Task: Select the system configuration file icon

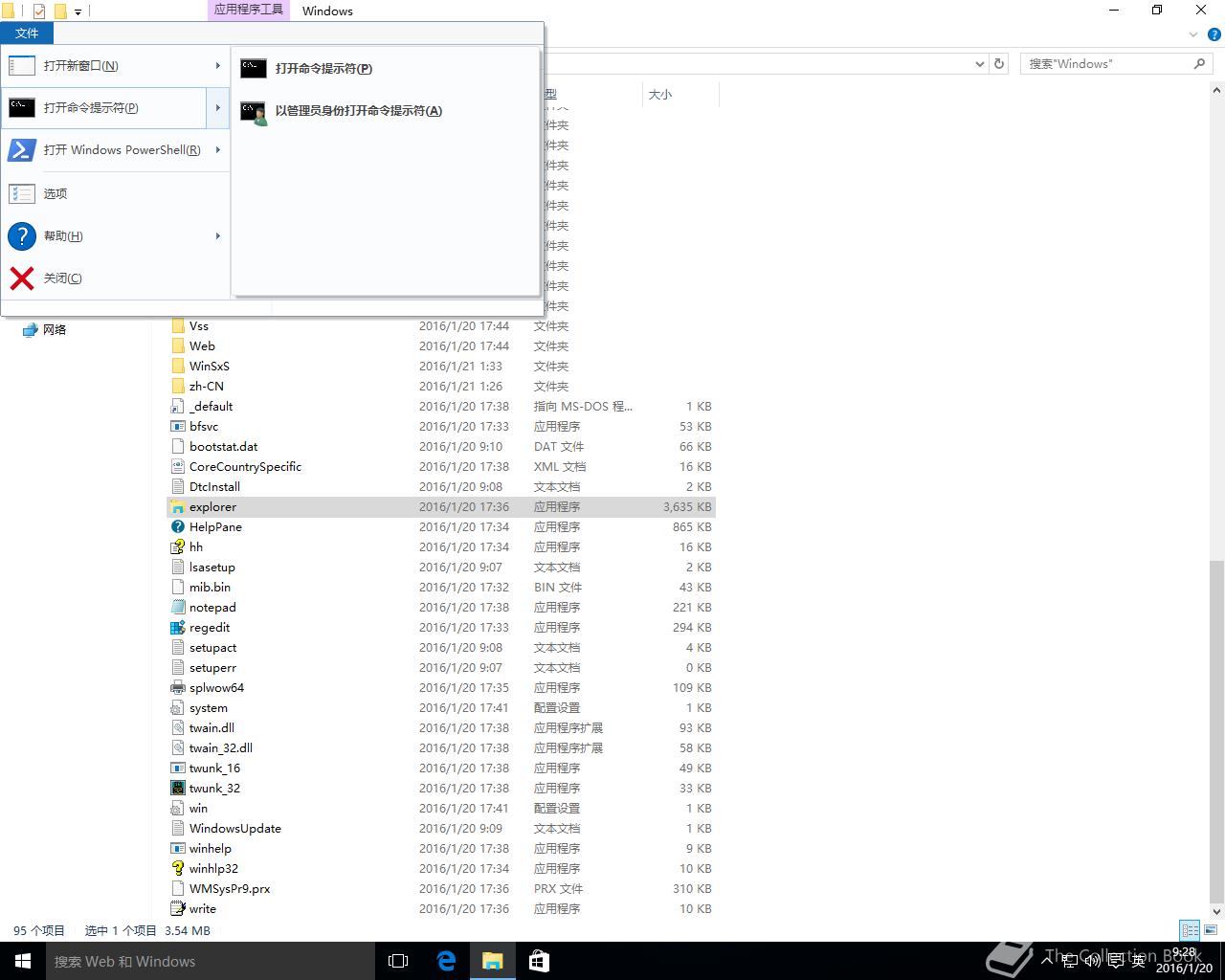Action: pyautogui.click(x=177, y=708)
